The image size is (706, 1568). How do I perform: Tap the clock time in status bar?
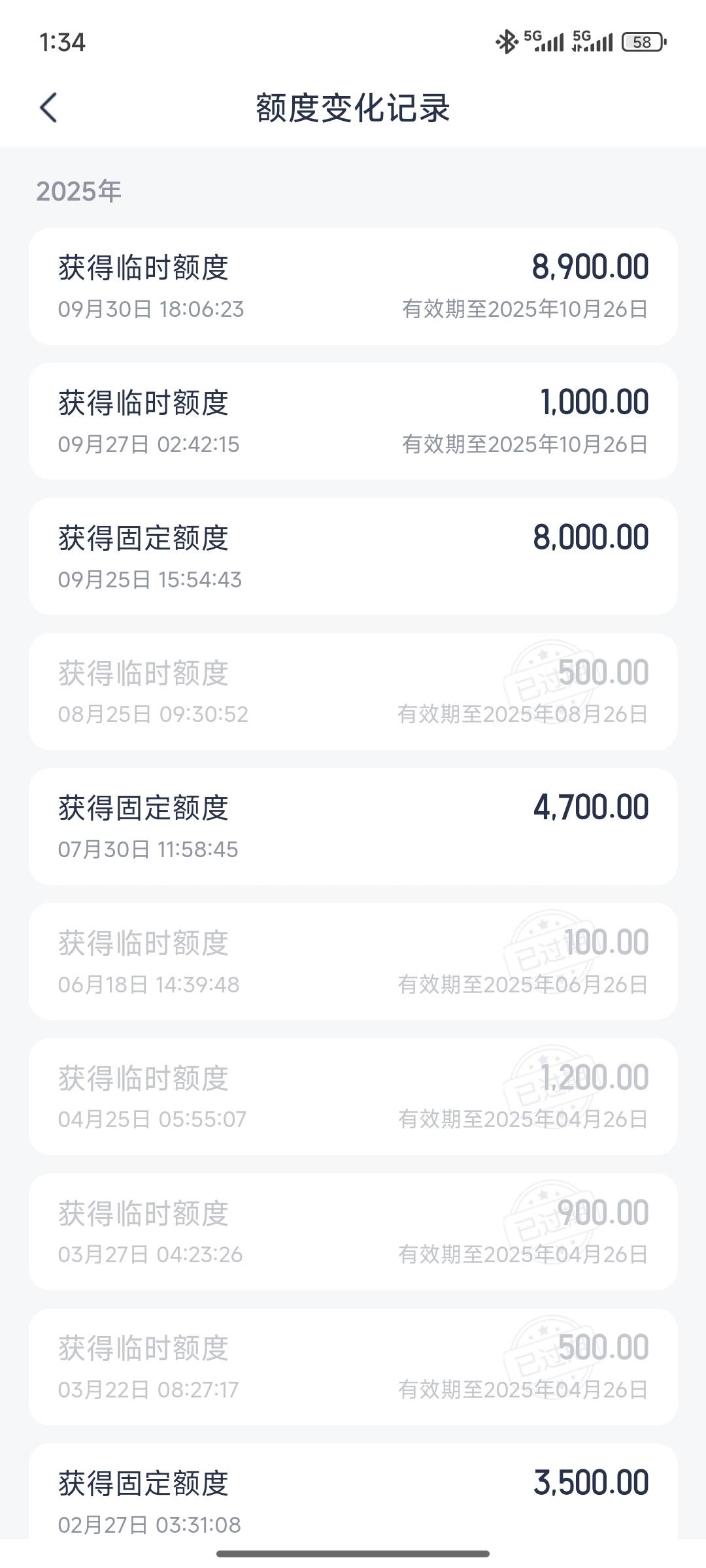click(x=62, y=42)
